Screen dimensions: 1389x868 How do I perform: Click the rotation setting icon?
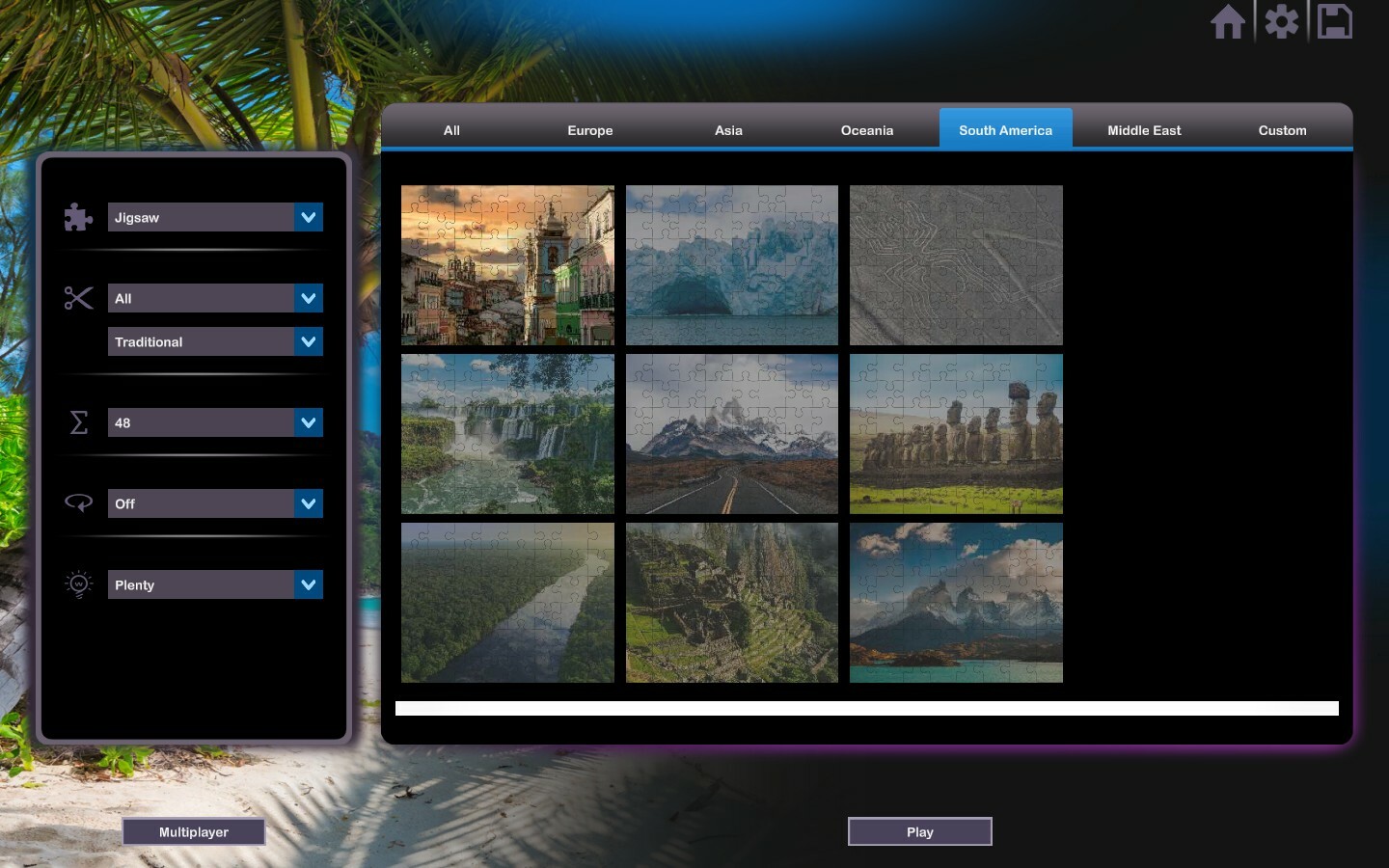click(x=78, y=502)
